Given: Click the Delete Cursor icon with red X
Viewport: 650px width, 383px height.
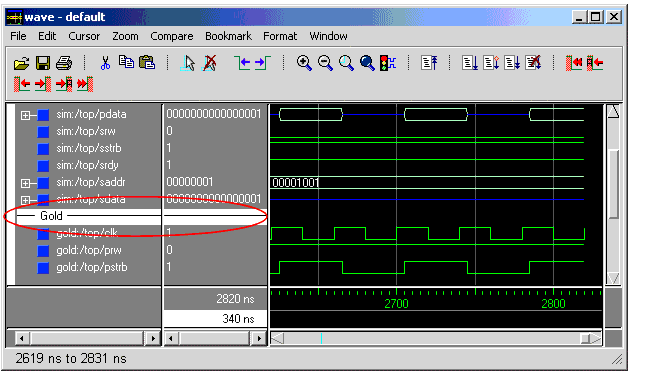Looking at the screenshot, I should 210,63.
